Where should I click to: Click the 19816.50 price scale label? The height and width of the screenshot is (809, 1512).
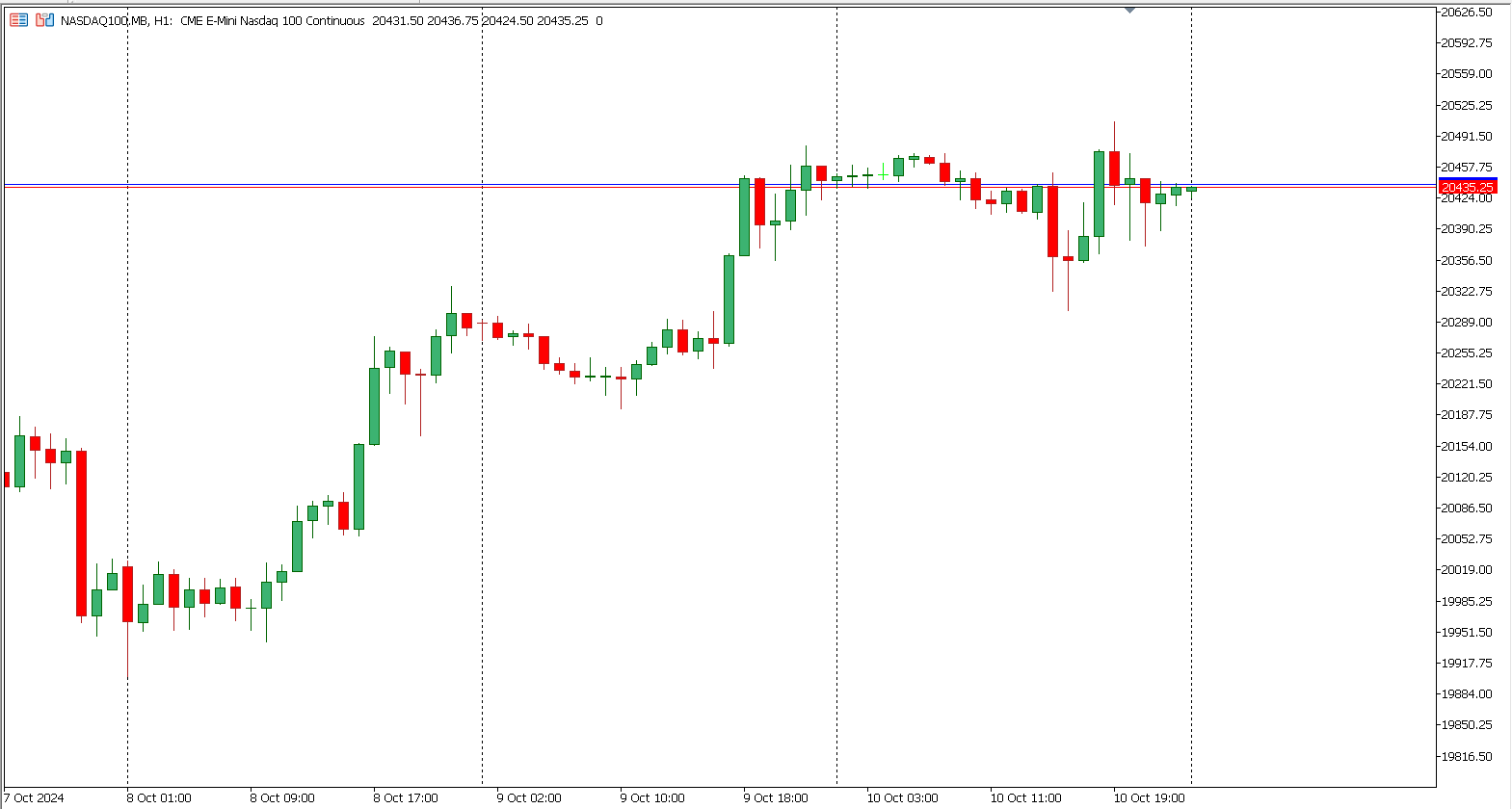pos(1466,756)
